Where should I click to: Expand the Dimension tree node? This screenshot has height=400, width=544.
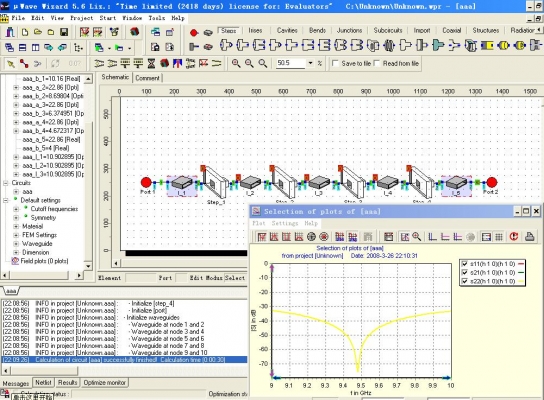[x=16, y=252]
